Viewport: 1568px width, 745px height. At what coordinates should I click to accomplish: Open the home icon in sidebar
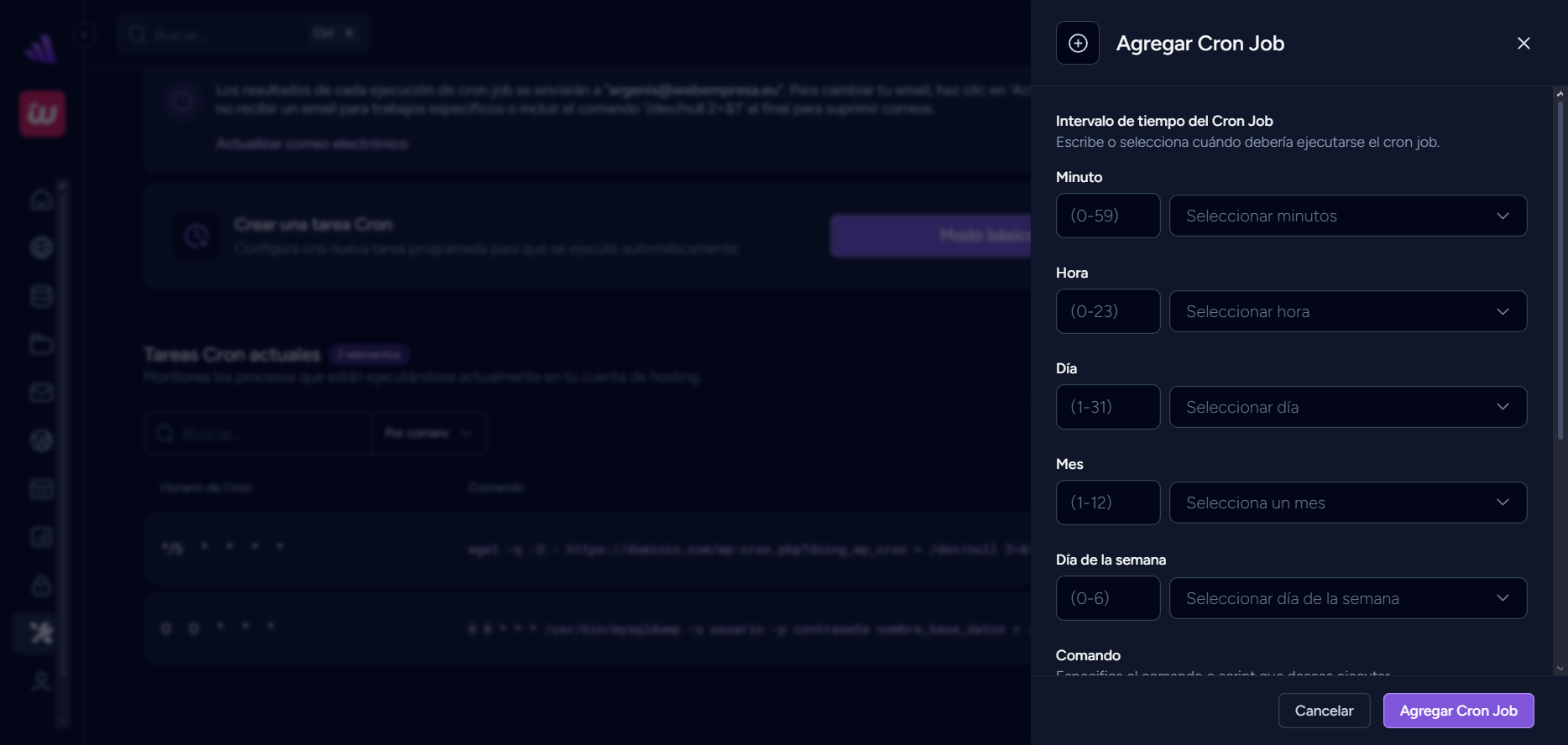41,200
